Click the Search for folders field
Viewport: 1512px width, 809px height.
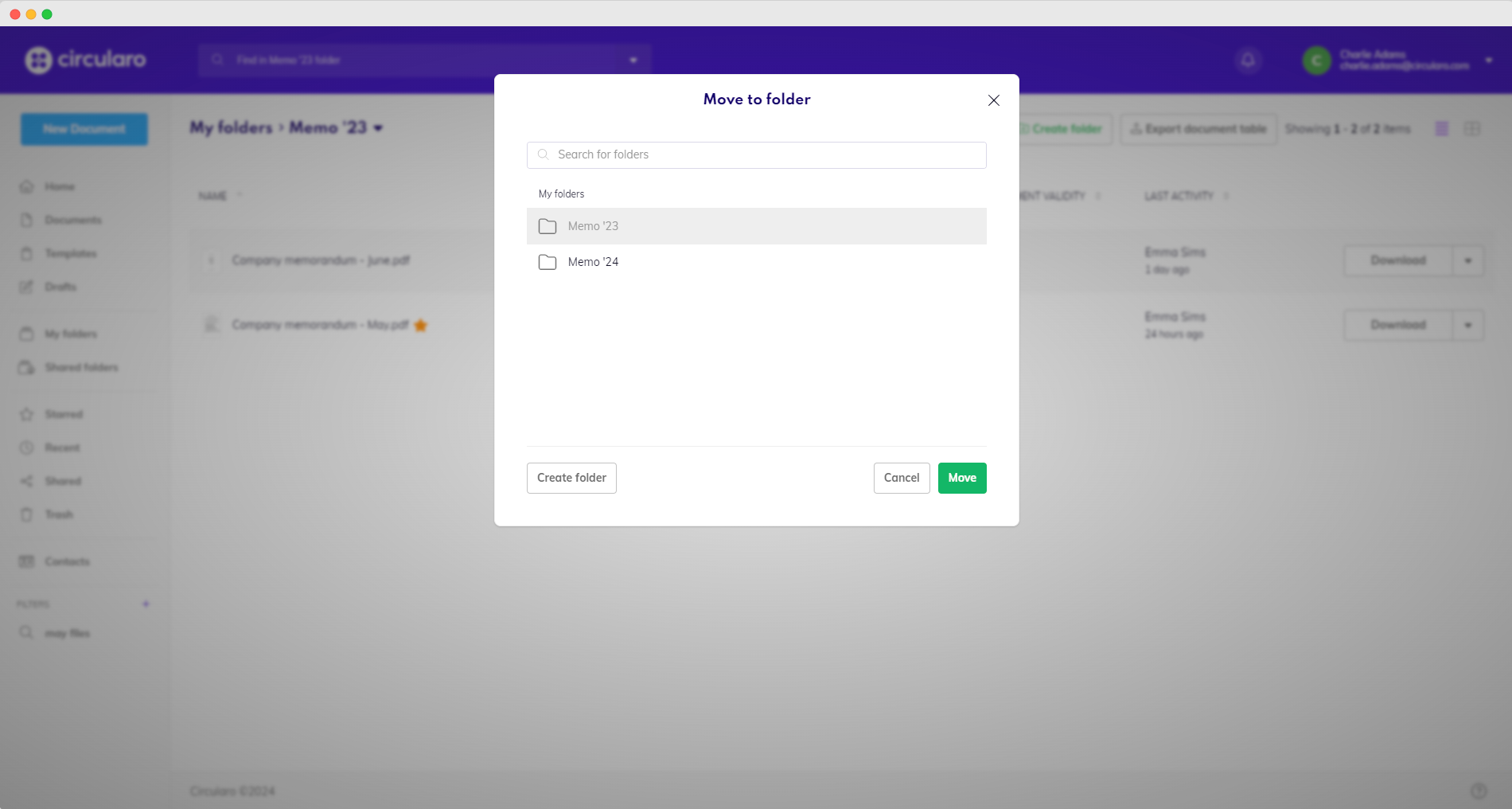tap(756, 154)
